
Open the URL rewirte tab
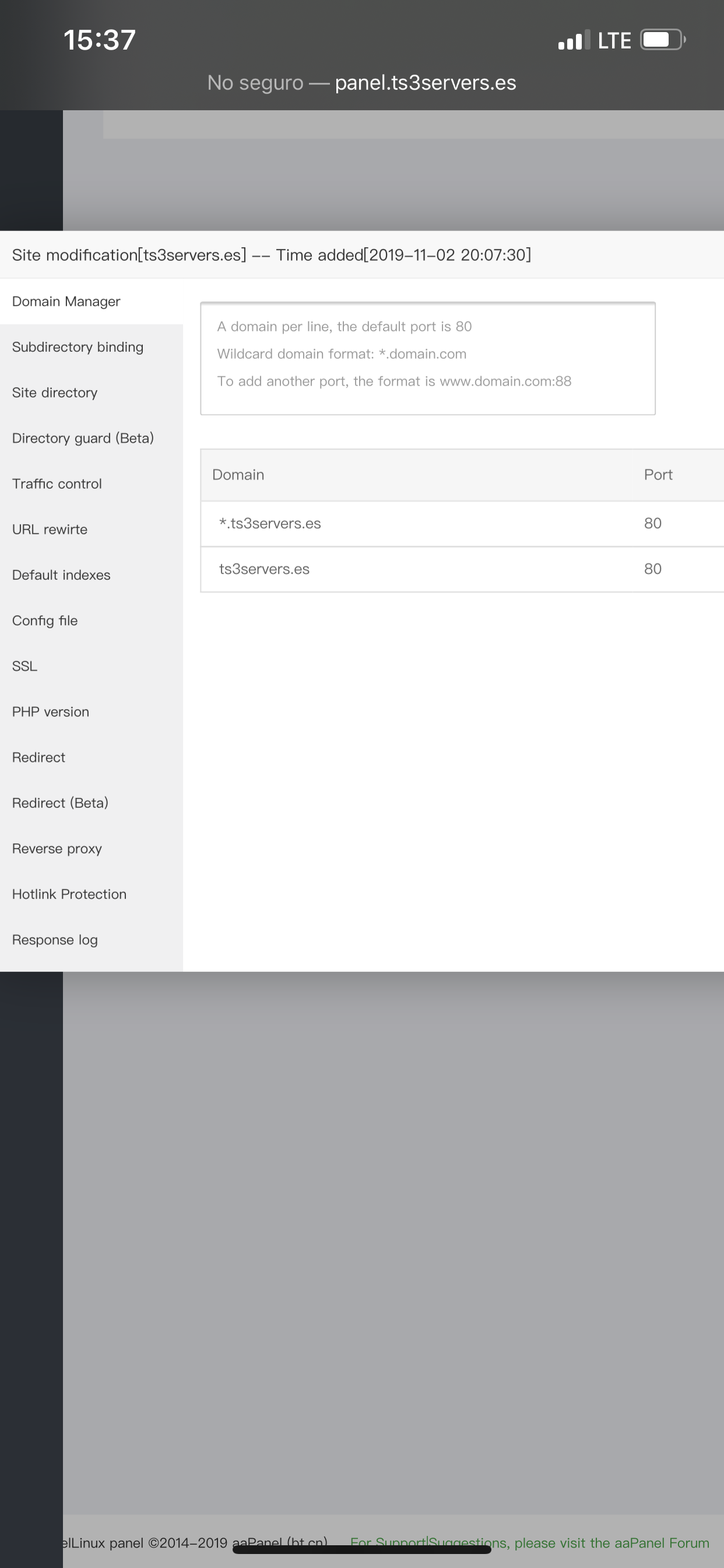coord(50,530)
